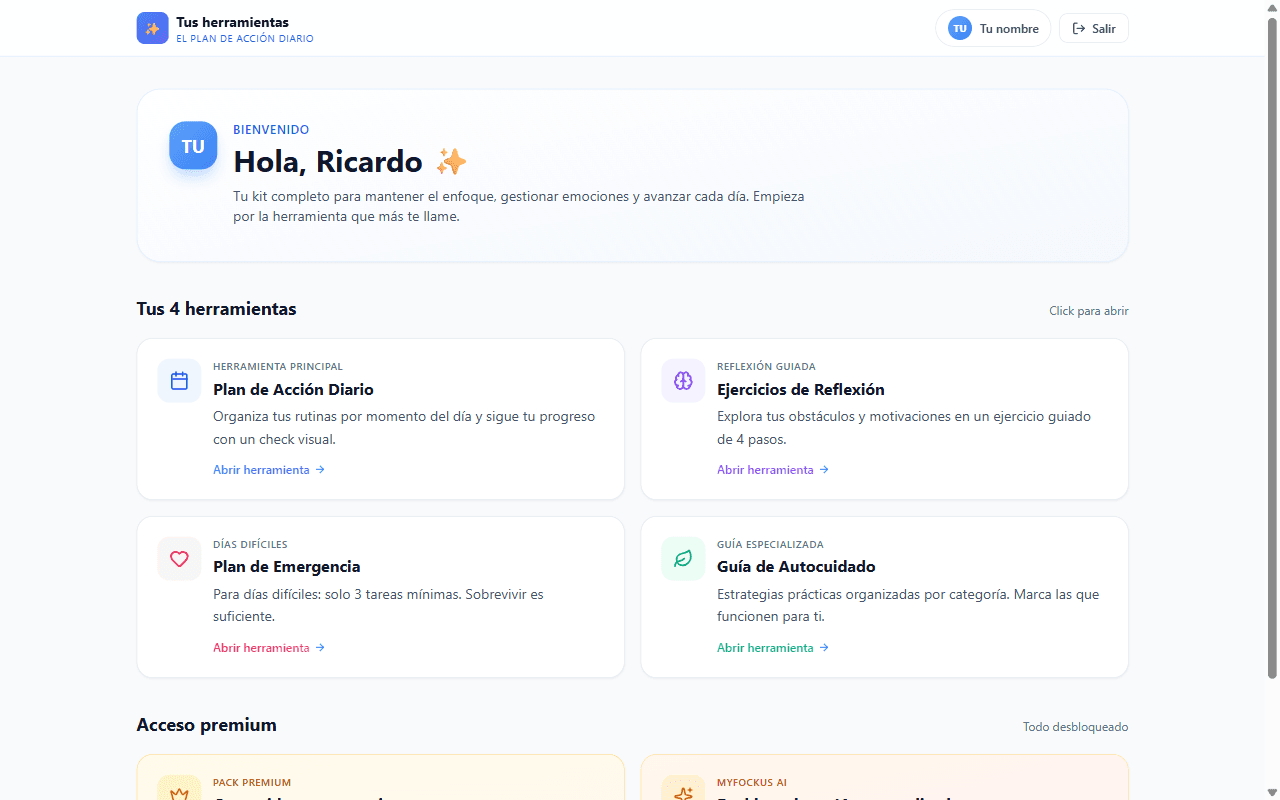Viewport: 1280px width, 800px height.
Task: Click the logout arrow icon in Salir
Action: (x=1079, y=28)
